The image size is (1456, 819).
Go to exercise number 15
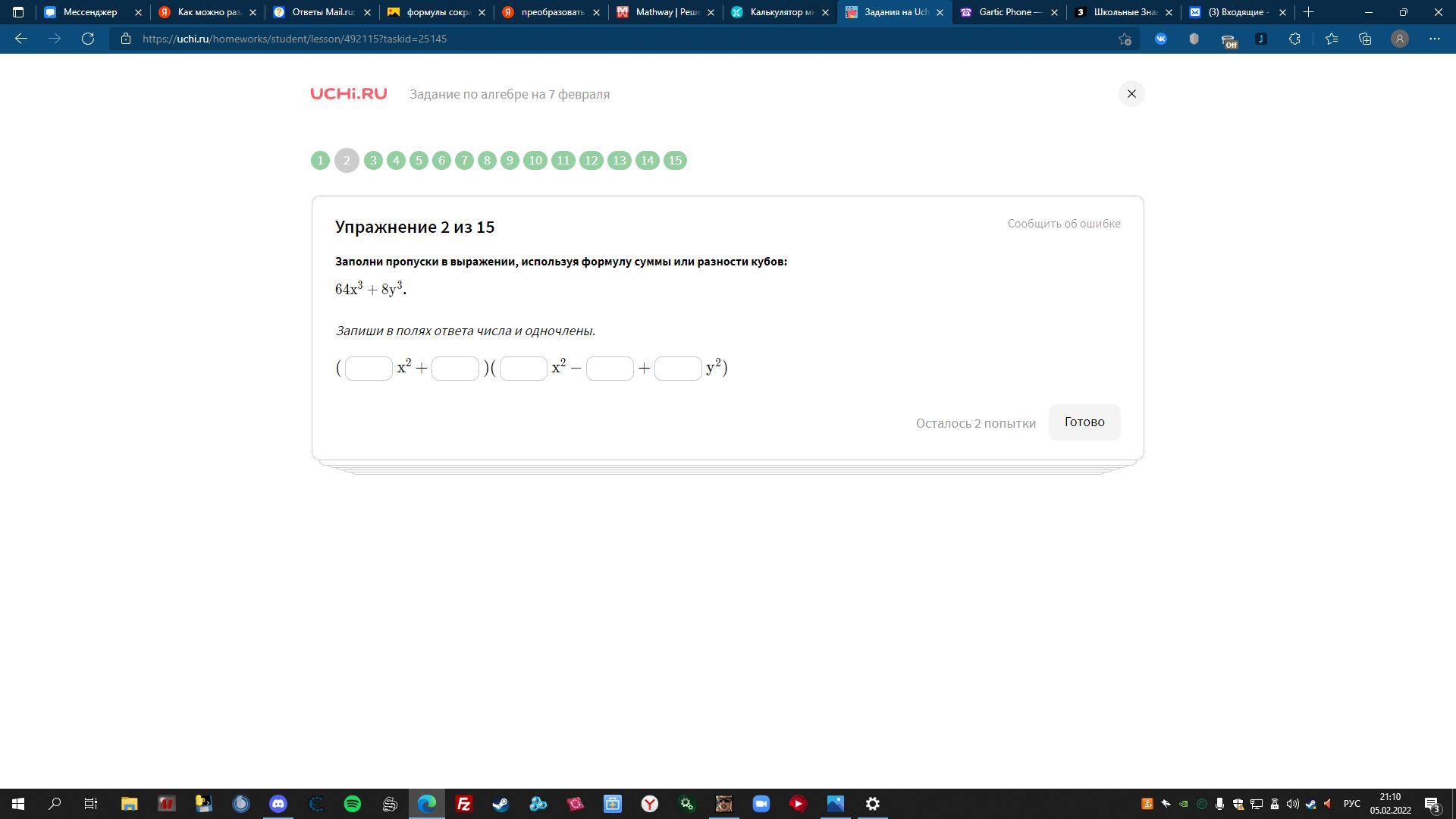click(675, 161)
